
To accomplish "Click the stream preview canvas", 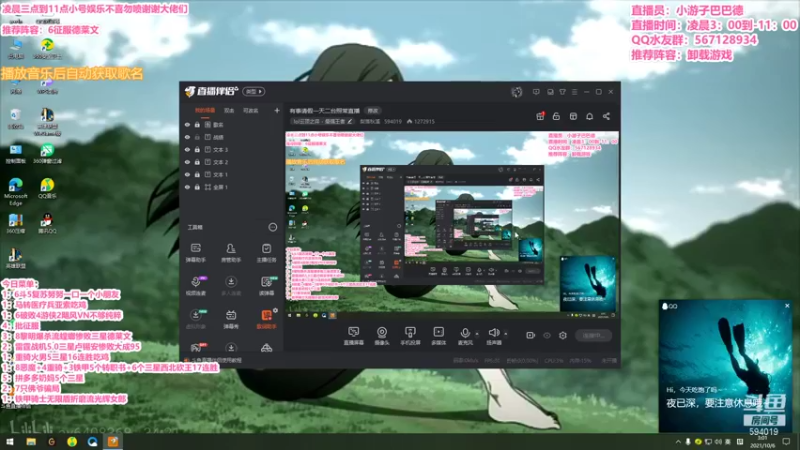I will point(452,225).
